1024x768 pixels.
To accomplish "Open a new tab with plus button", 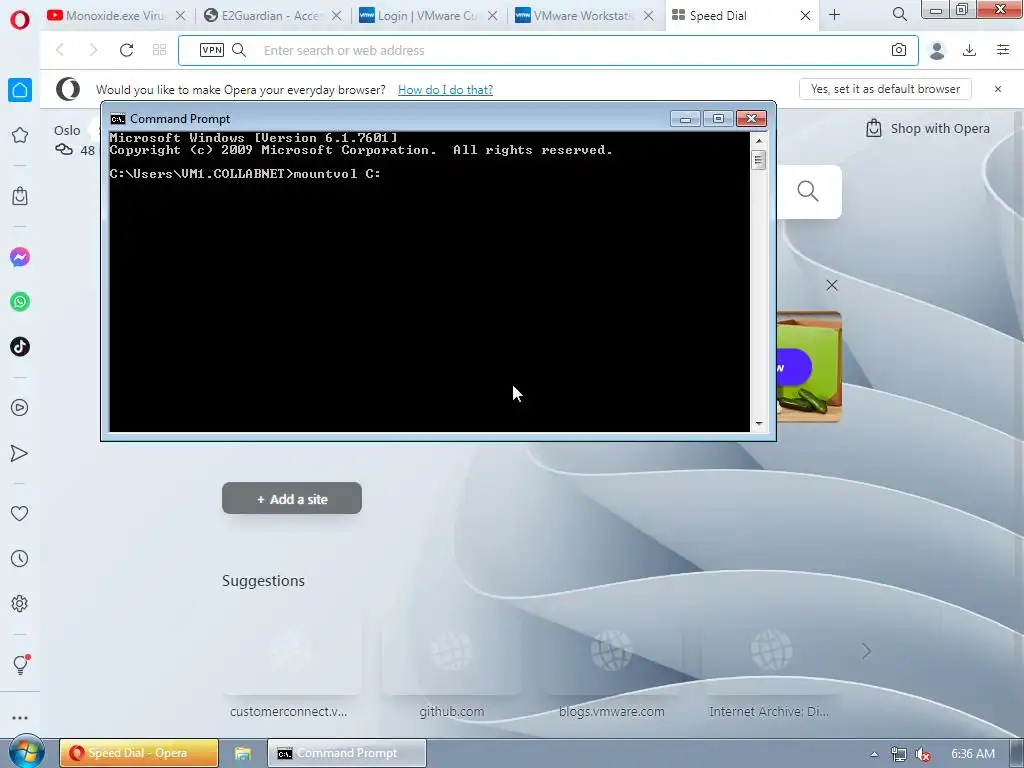I will tap(835, 15).
